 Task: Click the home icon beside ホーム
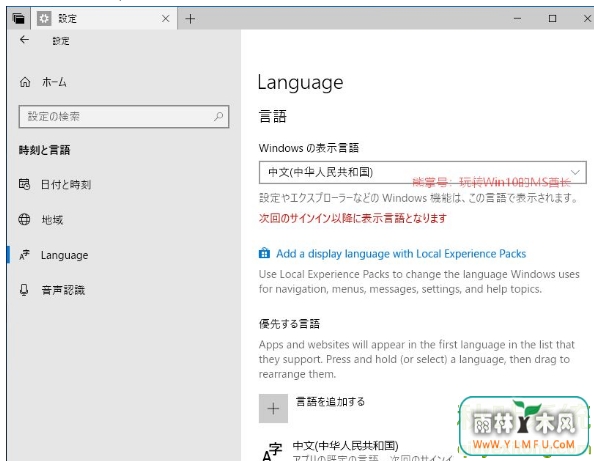point(25,82)
